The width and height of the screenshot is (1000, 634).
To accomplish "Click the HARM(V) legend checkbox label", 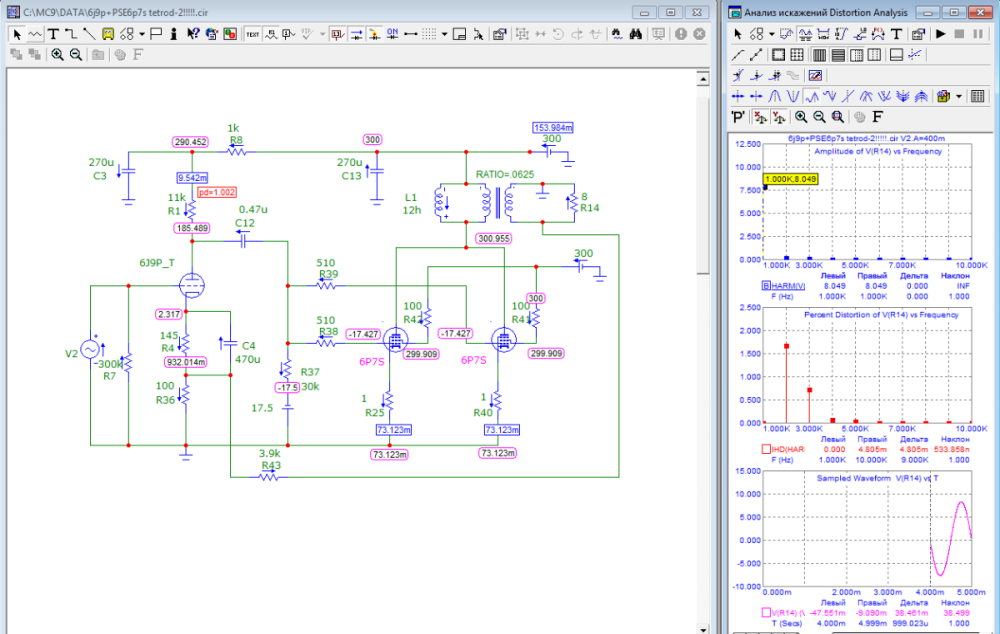I will tap(787, 286).
